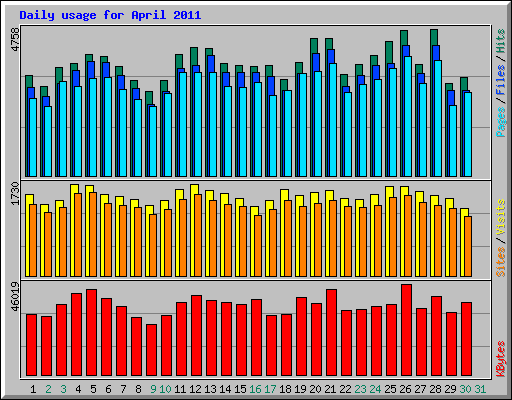Viewport: 512px width, 400px height.
Task: Click day label 21 on x-axis
Action: point(330,389)
